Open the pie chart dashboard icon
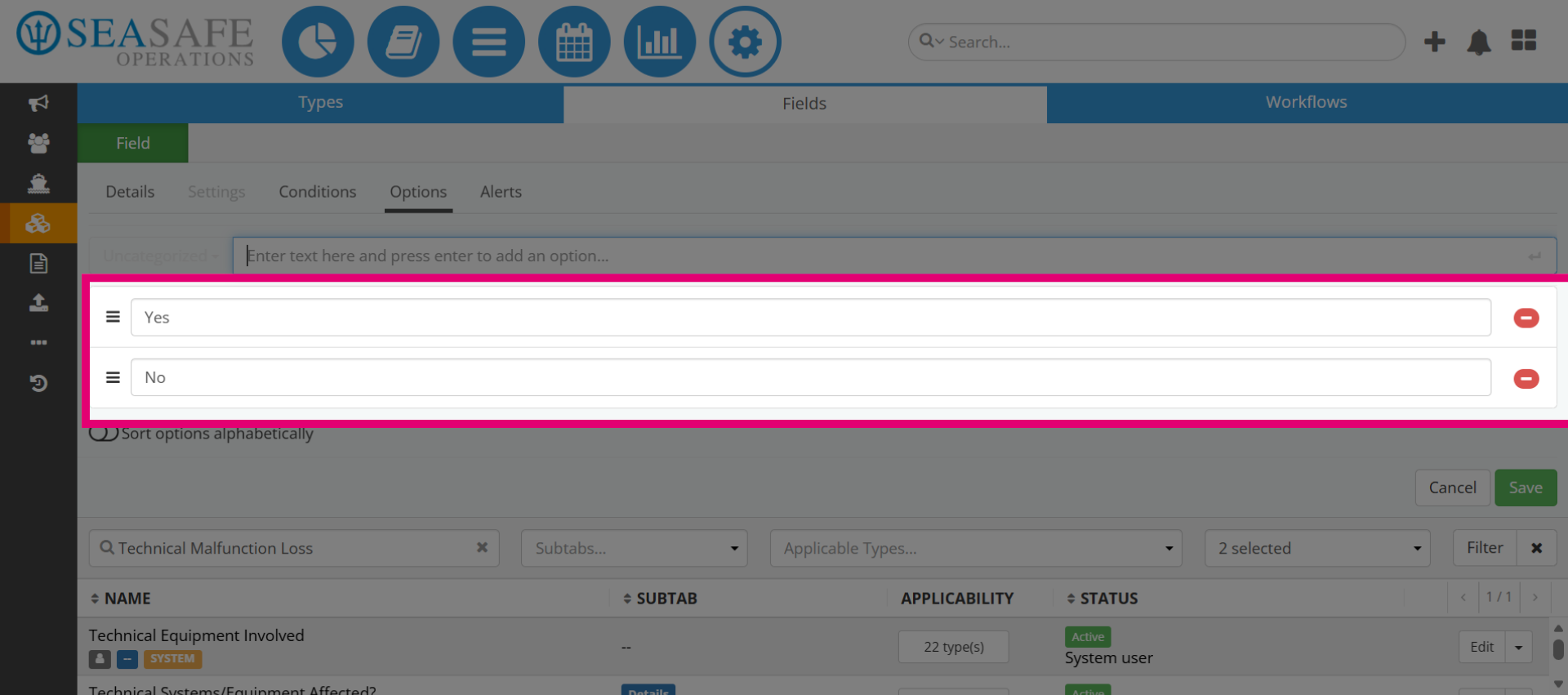This screenshot has width=1568, height=695. pos(318,42)
